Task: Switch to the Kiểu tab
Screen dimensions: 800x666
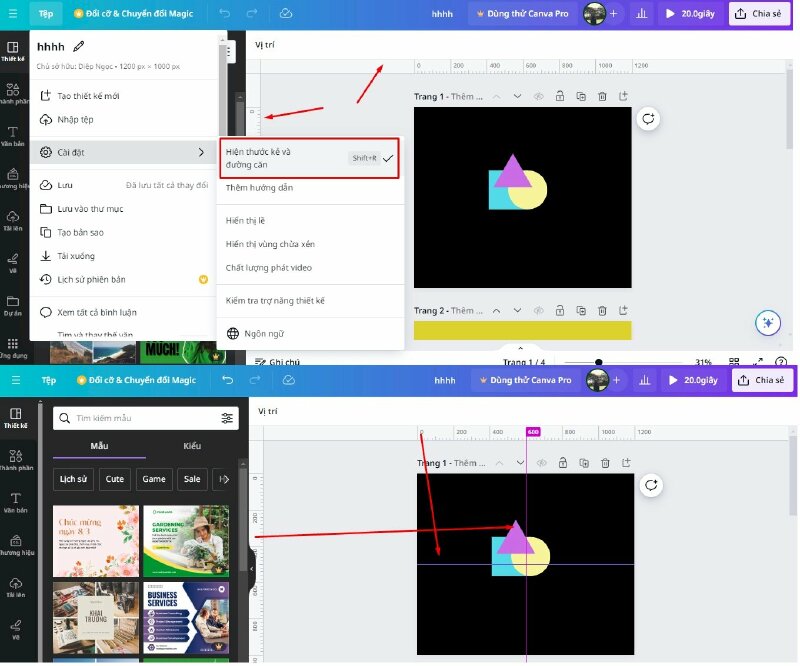Action: [192, 446]
